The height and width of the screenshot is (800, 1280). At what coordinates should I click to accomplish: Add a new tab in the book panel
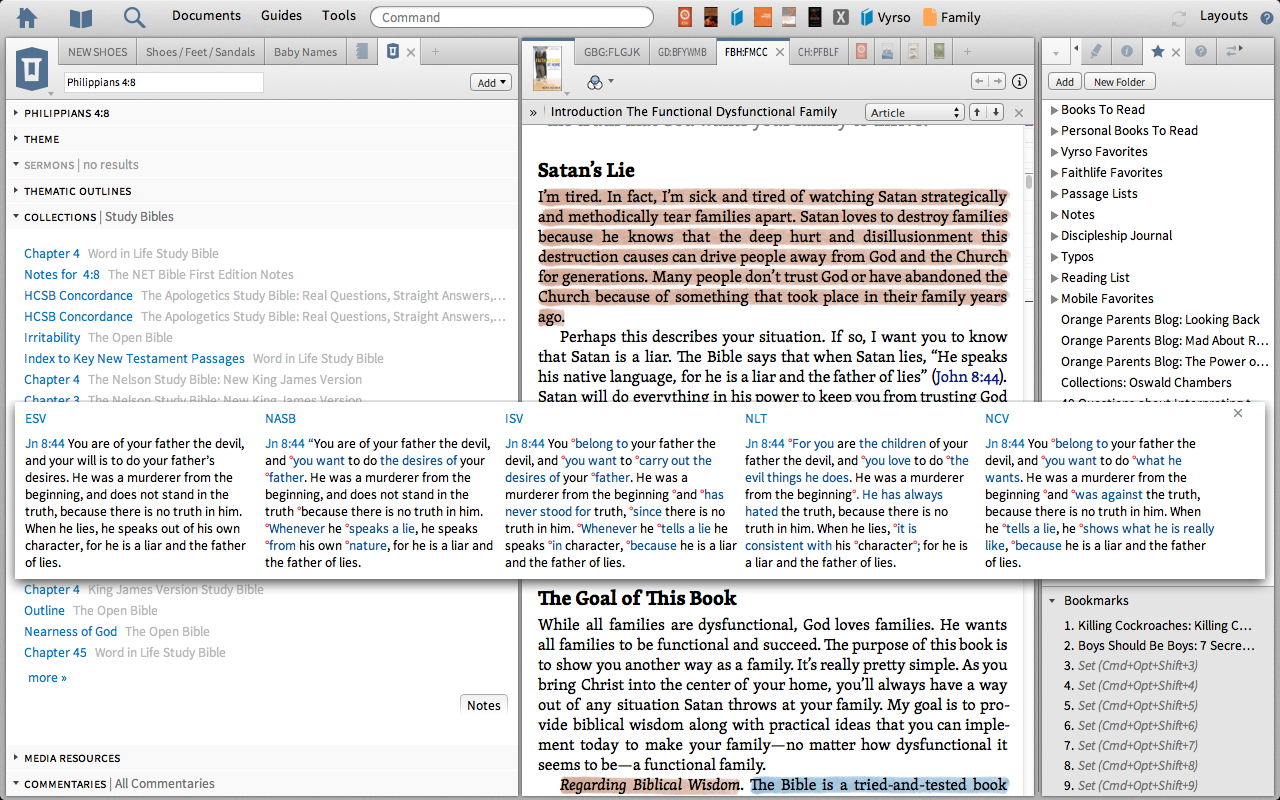tap(967, 52)
